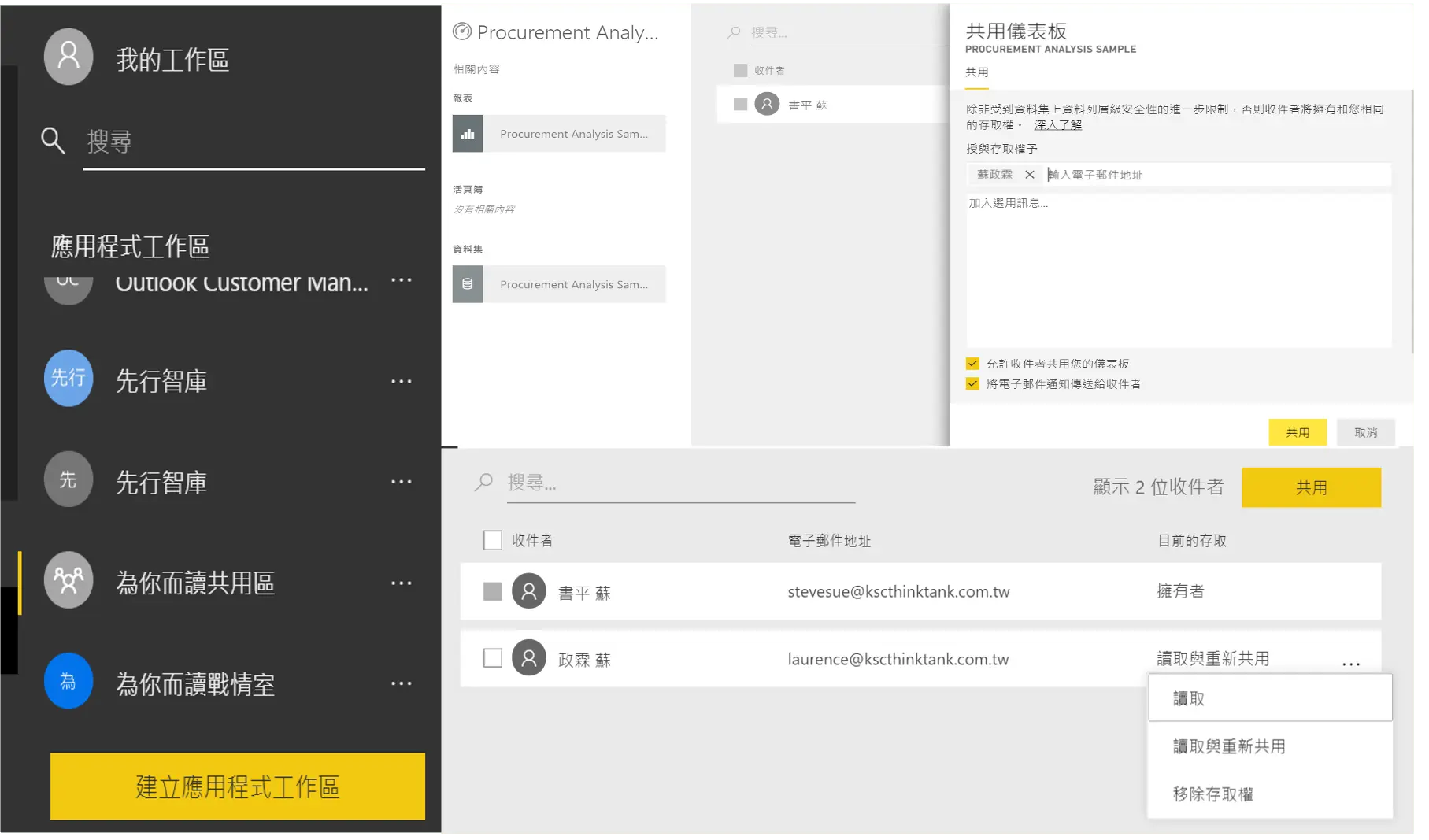
Task: Click avatar of 書平 蘇 in upper list
Action: pos(768,105)
